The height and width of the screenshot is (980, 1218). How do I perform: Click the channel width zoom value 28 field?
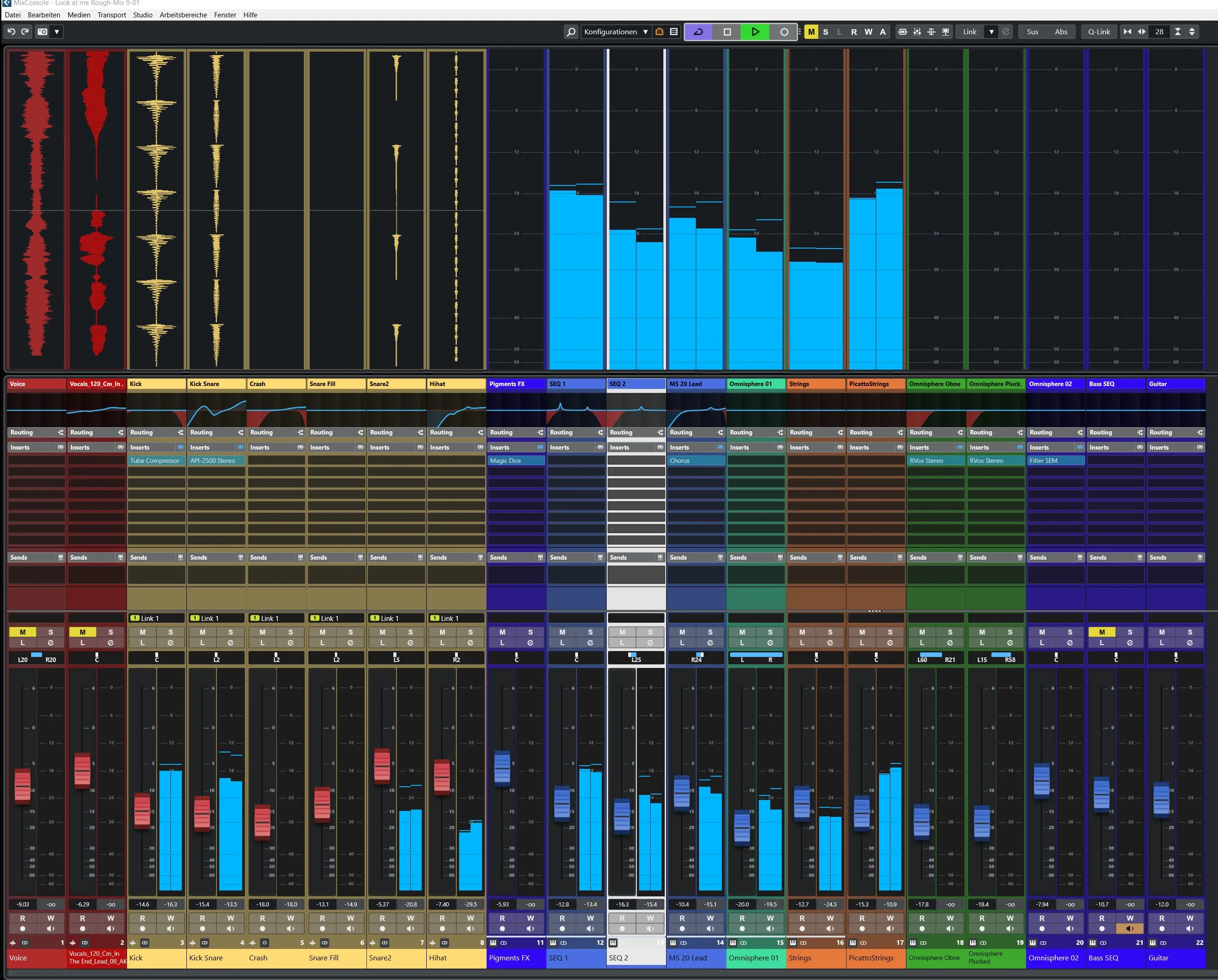tap(1159, 32)
